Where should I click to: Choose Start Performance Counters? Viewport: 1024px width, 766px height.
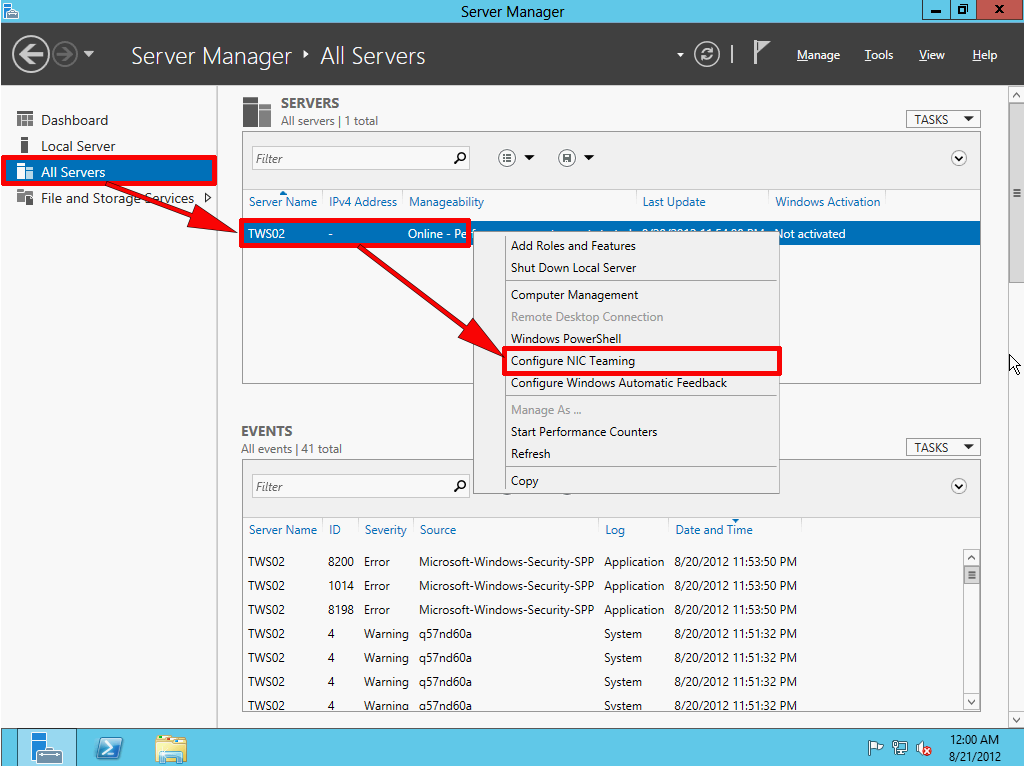click(x=584, y=432)
